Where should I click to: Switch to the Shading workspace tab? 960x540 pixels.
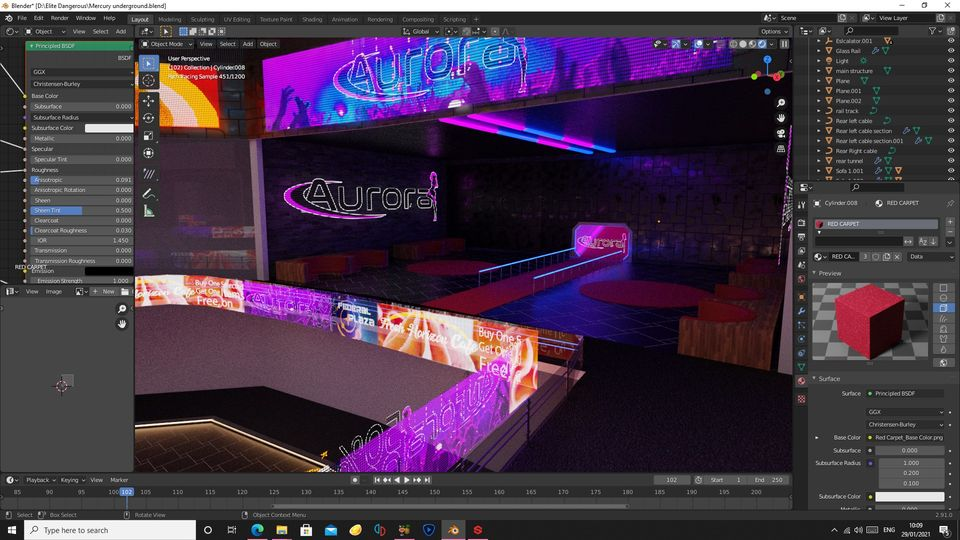[x=312, y=19]
